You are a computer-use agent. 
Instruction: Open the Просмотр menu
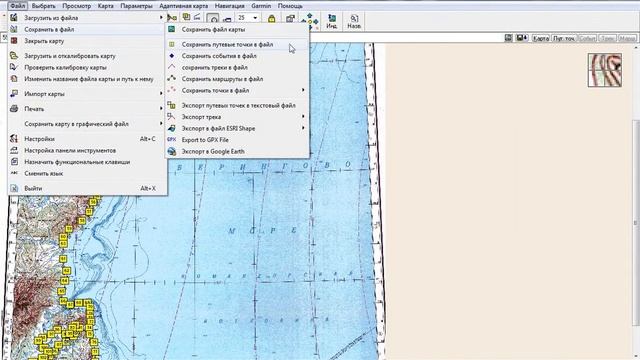[x=76, y=6]
